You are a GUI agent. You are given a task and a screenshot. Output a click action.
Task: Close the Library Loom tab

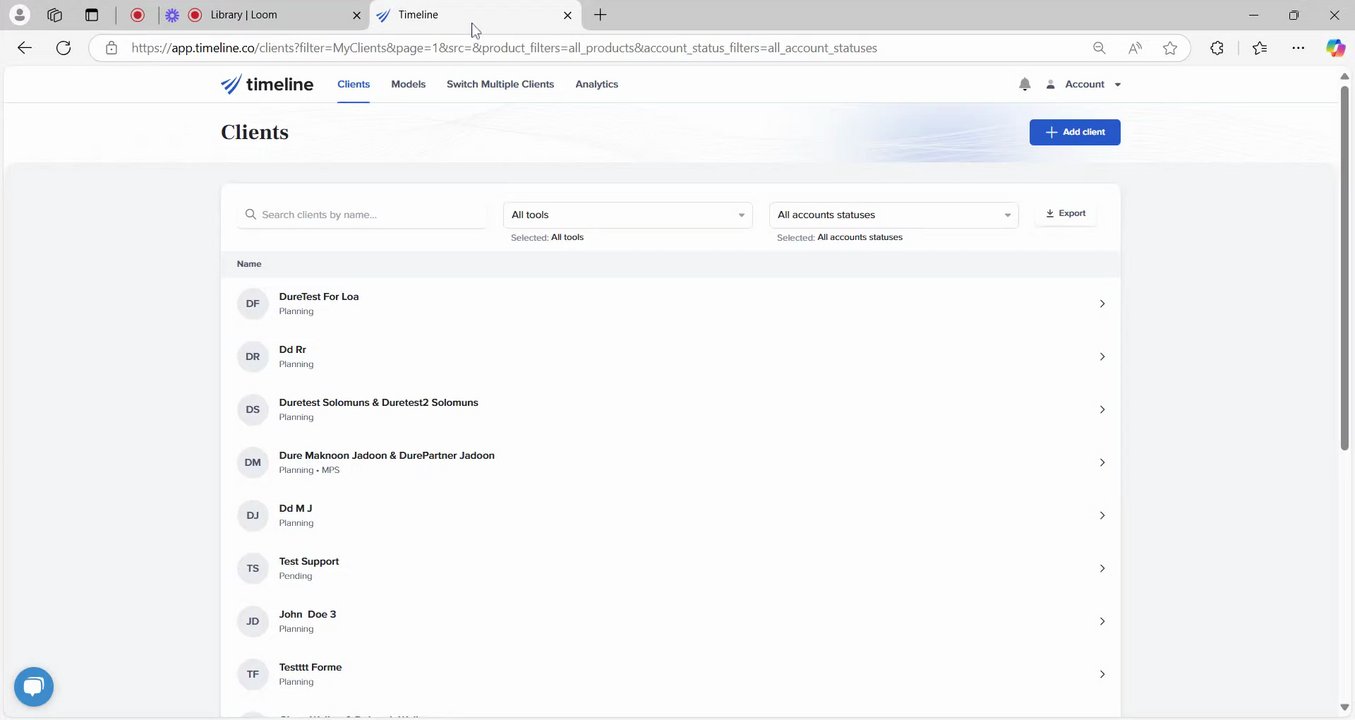tap(358, 15)
